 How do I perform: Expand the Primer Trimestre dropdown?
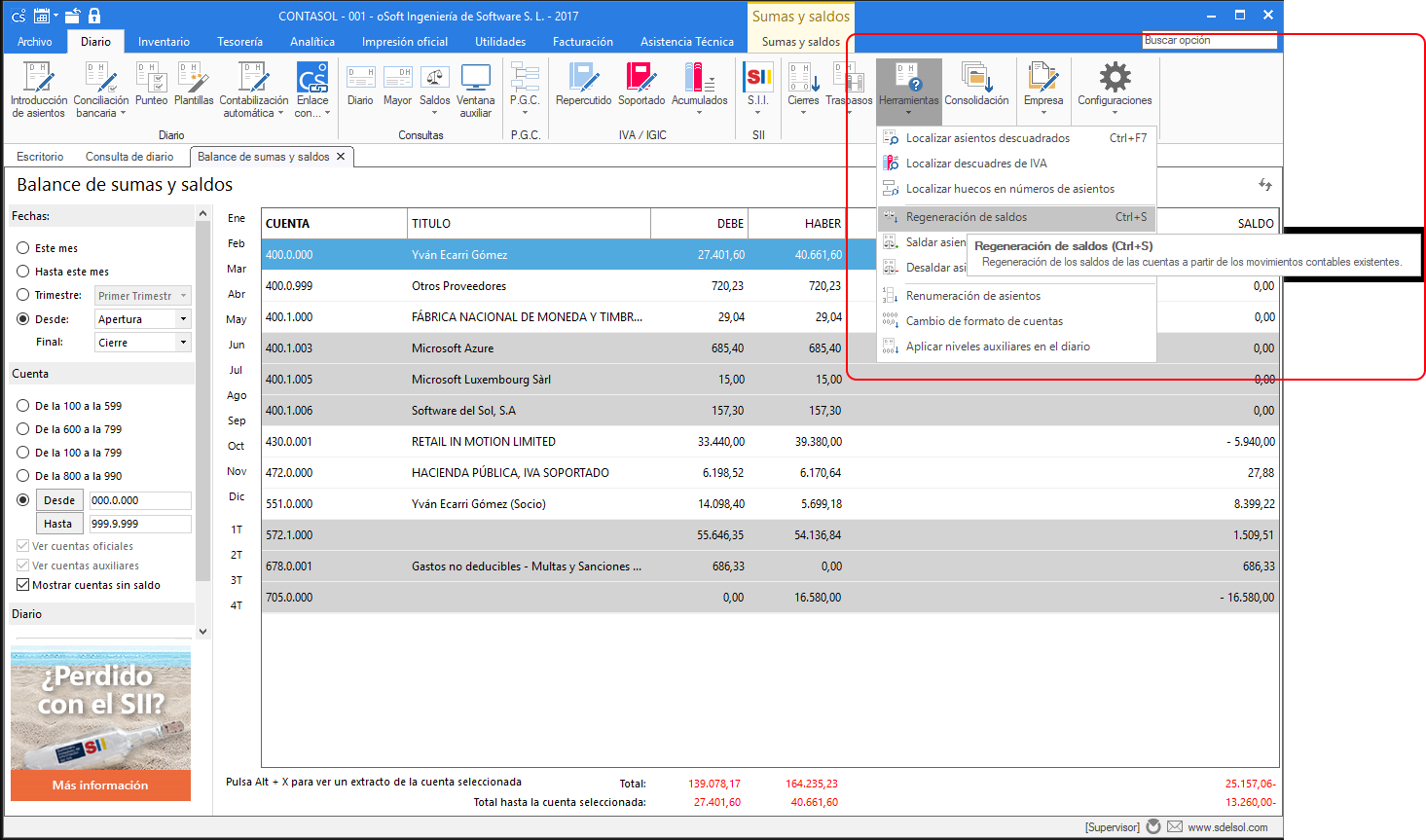pyautogui.click(x=183, y=296)
